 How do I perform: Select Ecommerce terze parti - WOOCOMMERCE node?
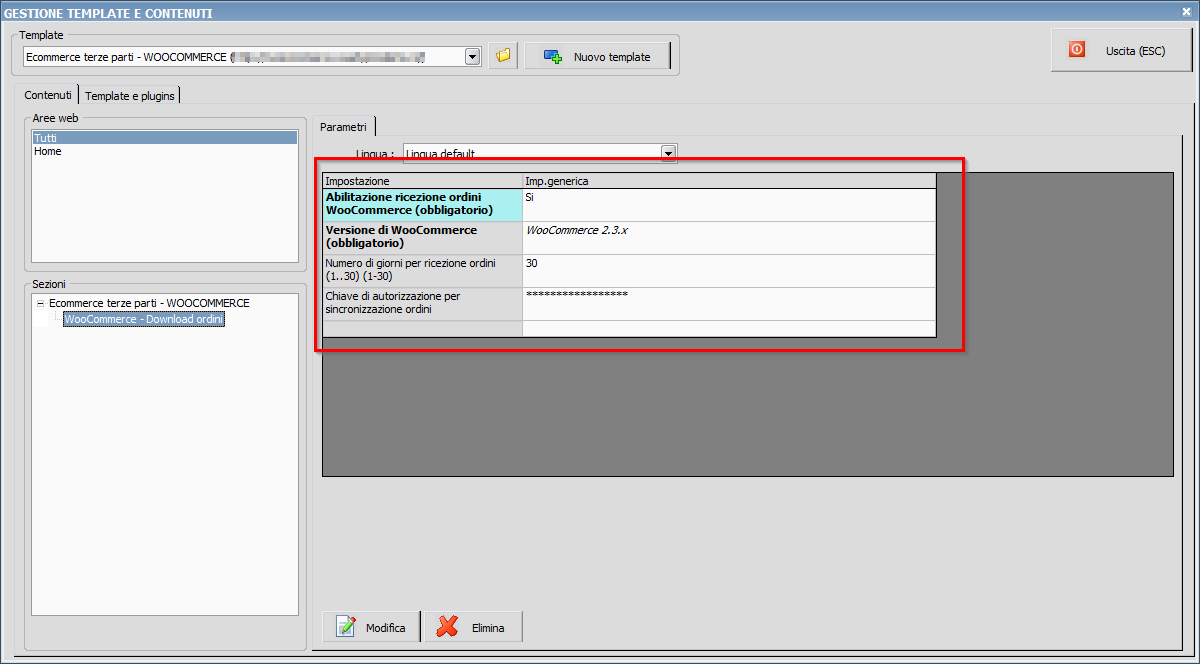coord(149,303)
